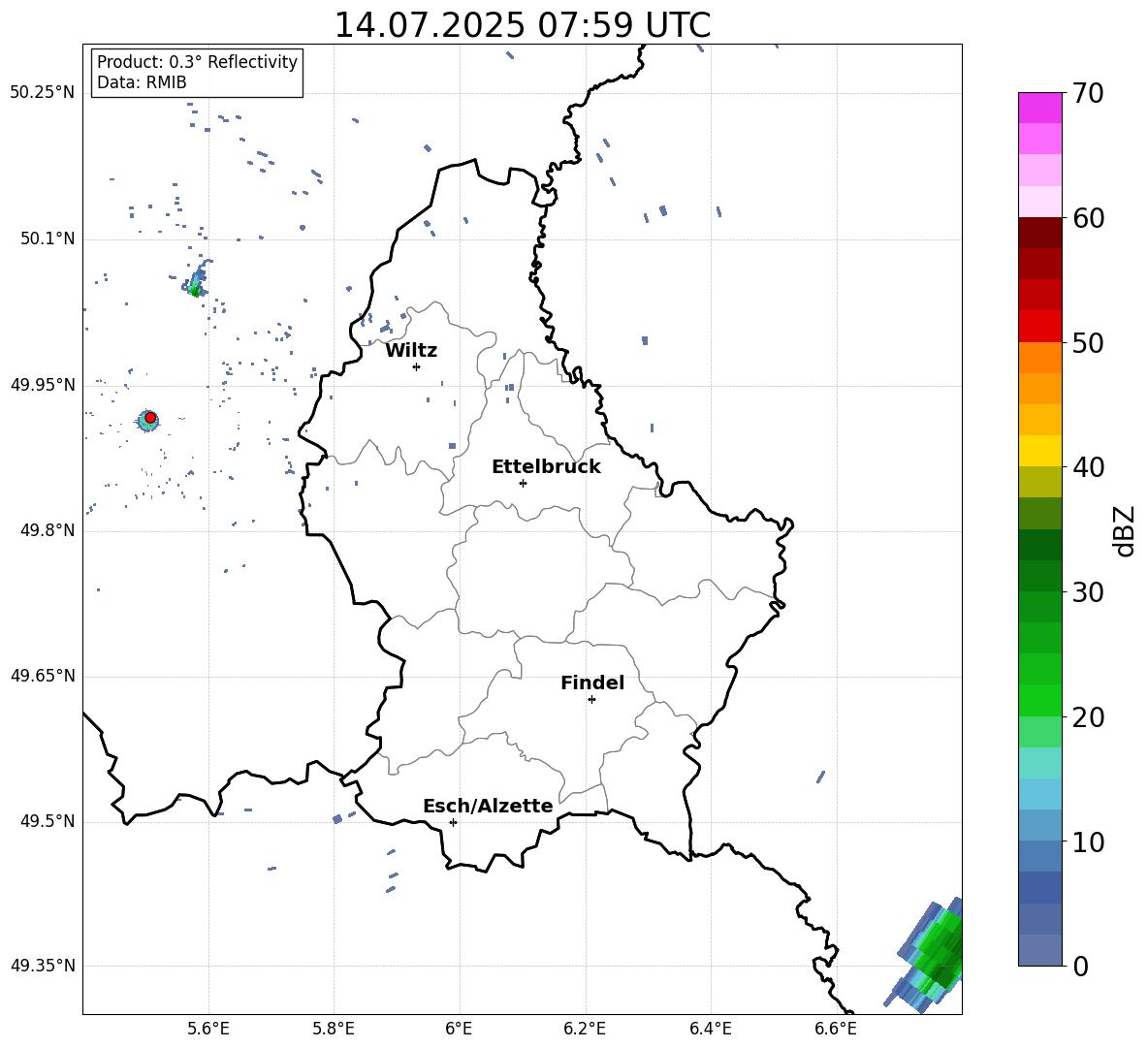
Task: Click the '49.35°N' latitude label
Action: point(43,966)
